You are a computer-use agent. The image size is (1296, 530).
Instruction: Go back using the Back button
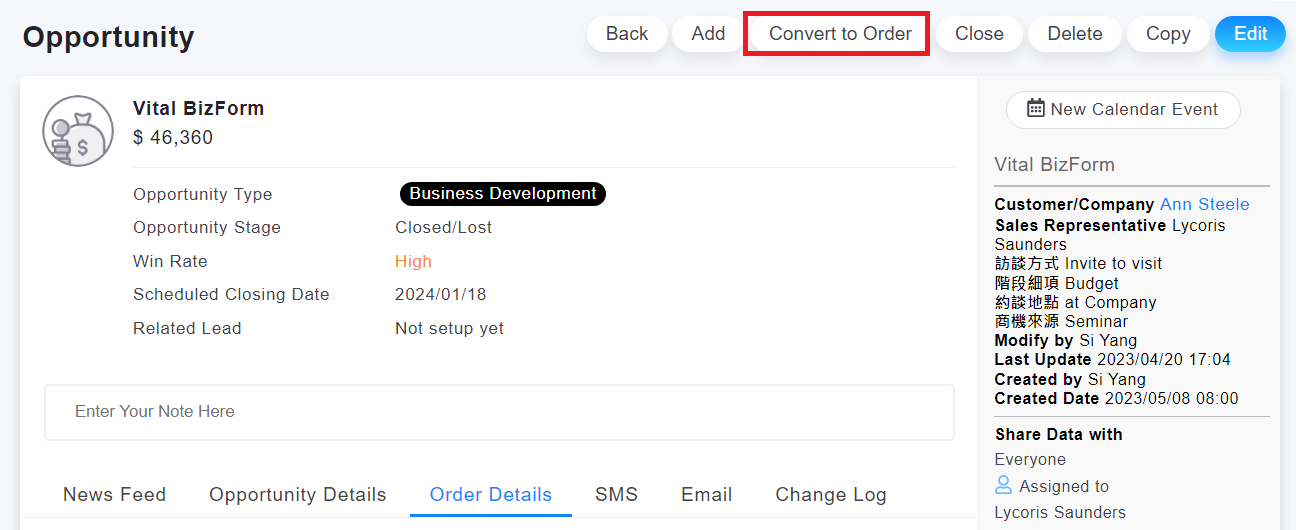coord(627,34)
